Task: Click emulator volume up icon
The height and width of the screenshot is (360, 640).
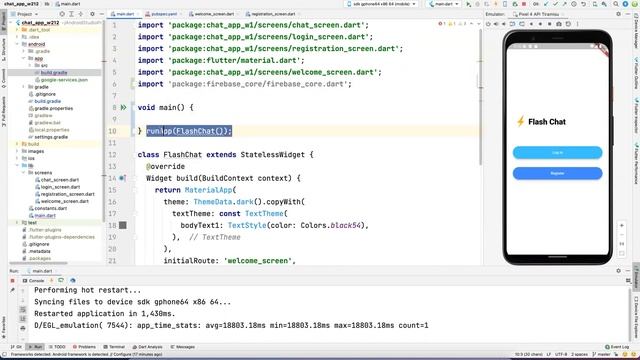Action: (496, 24)
